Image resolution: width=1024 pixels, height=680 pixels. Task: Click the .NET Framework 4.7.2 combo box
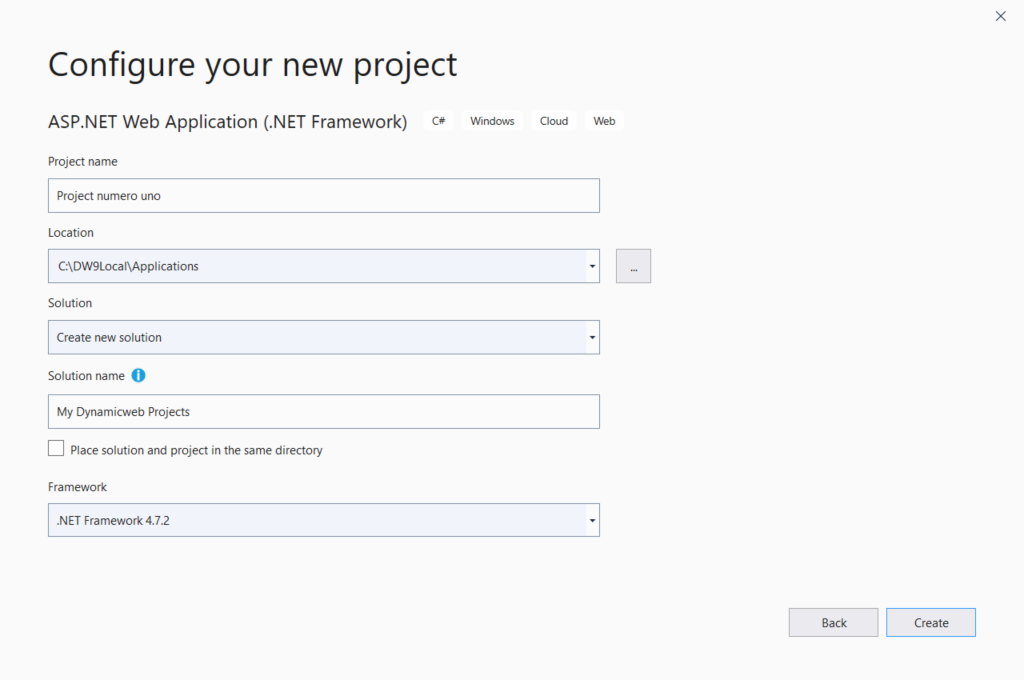point(315,520)
